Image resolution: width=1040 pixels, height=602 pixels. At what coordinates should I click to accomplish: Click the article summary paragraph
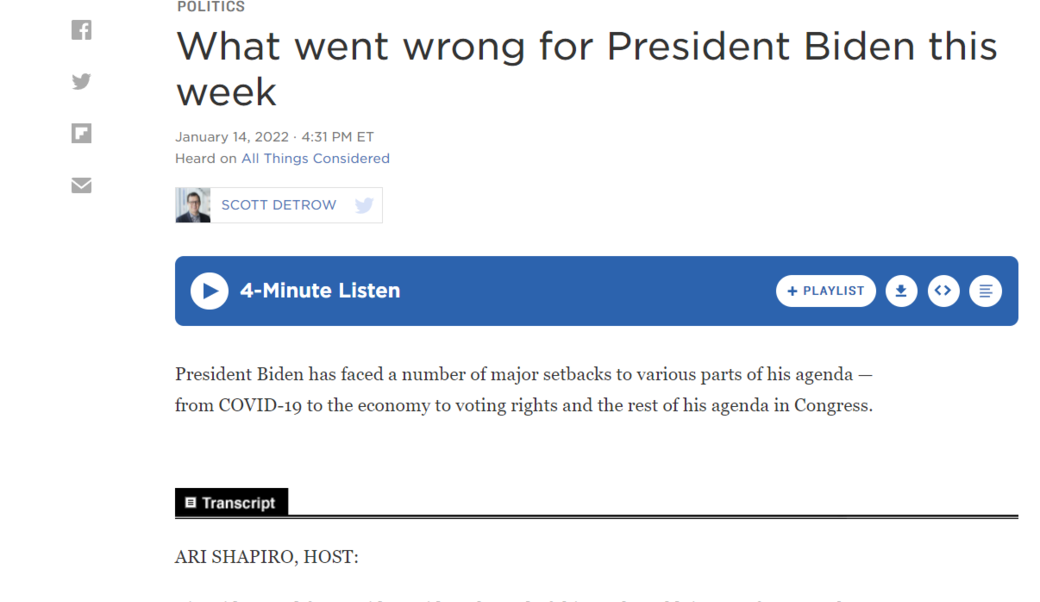(524, 390)
